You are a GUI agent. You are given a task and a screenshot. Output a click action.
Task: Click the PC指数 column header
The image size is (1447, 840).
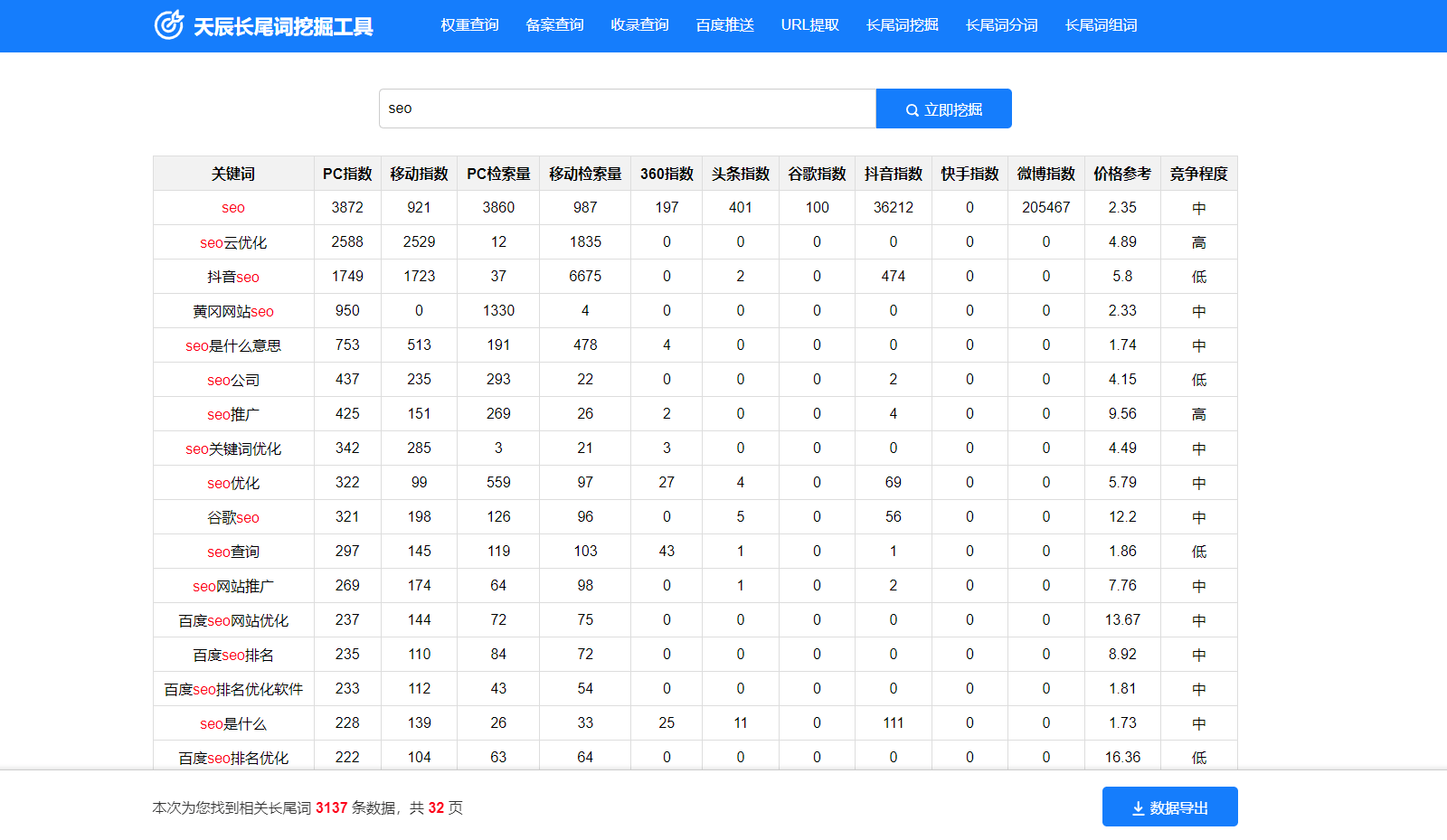(347, 174)
